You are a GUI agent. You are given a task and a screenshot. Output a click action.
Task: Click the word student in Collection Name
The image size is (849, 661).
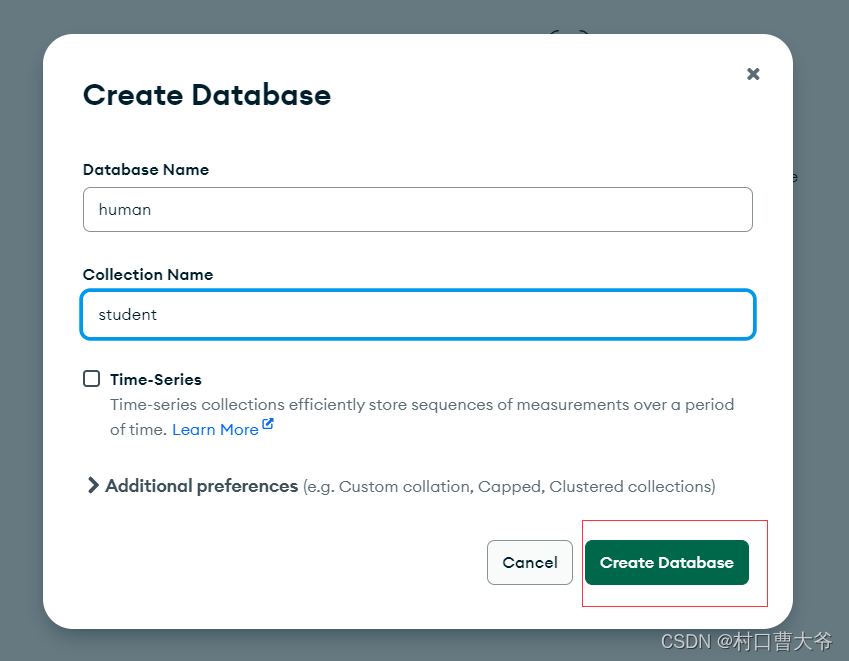[128, 315]
